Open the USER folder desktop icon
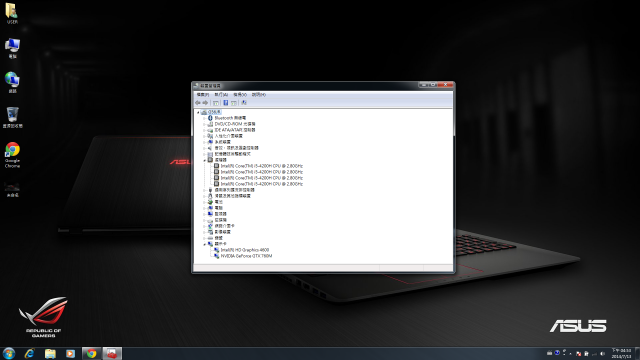The image size is (640, 360). pos(12,13)
